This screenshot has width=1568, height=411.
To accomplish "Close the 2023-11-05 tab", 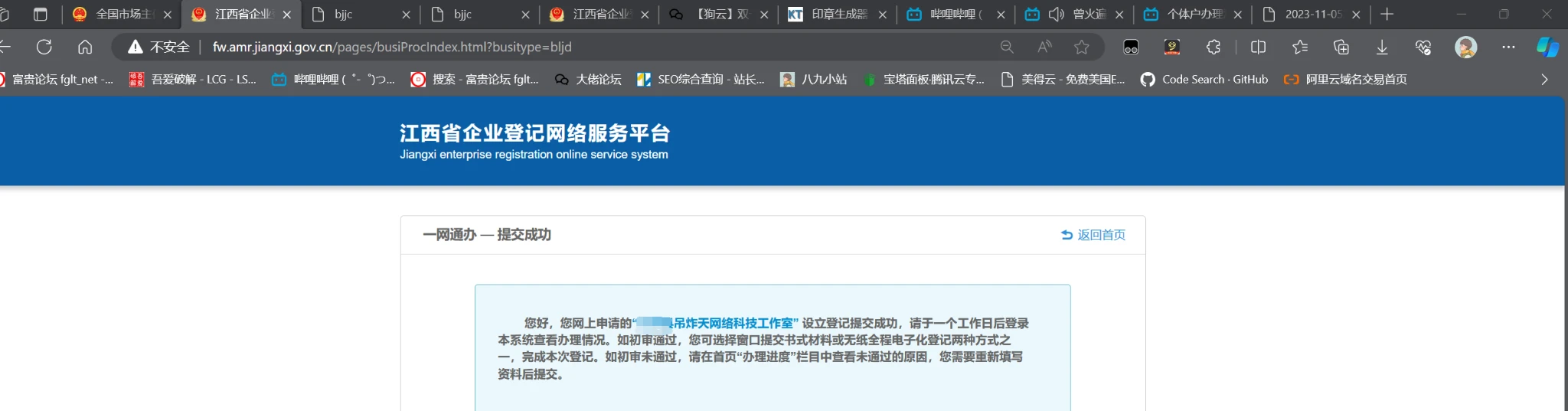I will tap(1357, 15).
